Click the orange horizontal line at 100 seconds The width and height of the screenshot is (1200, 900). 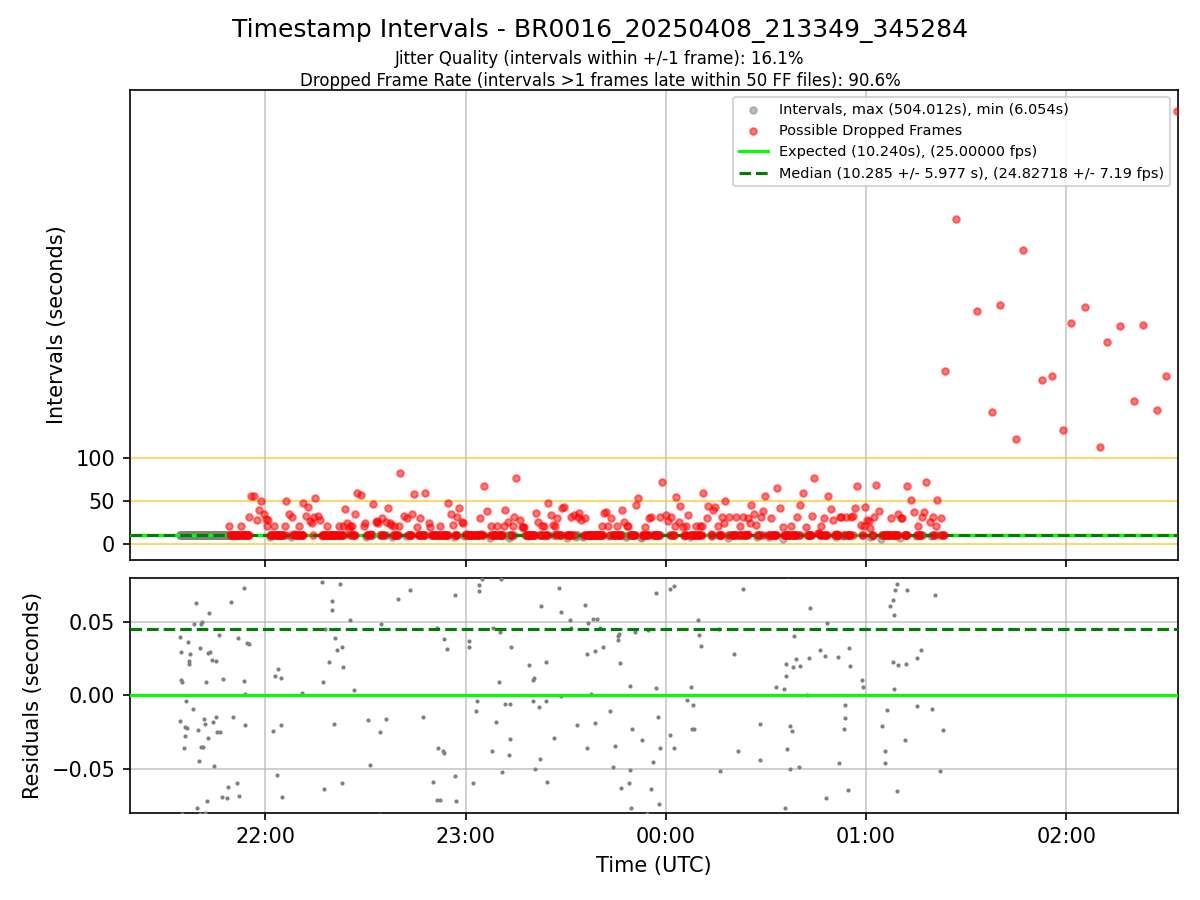653,458
